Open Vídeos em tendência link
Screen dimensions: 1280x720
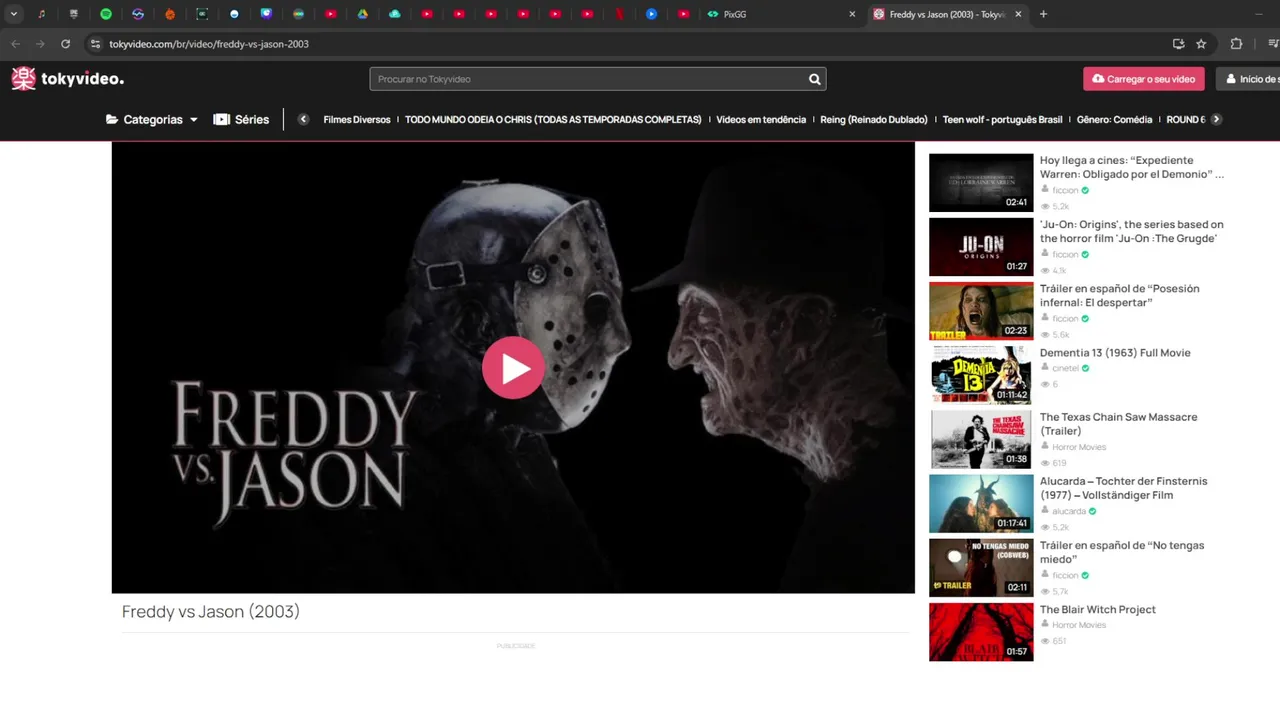point(761,120)
